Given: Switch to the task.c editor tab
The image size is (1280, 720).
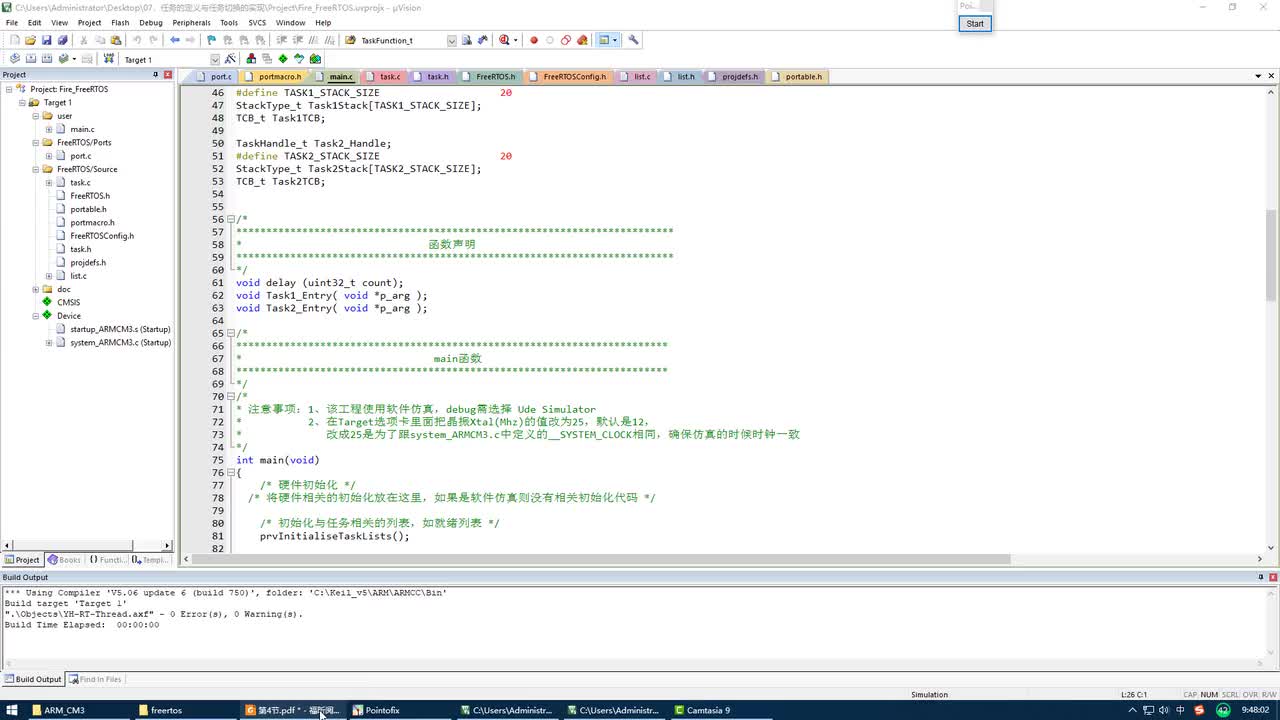Looking at the screenshot, I should (x=385, y=76).
